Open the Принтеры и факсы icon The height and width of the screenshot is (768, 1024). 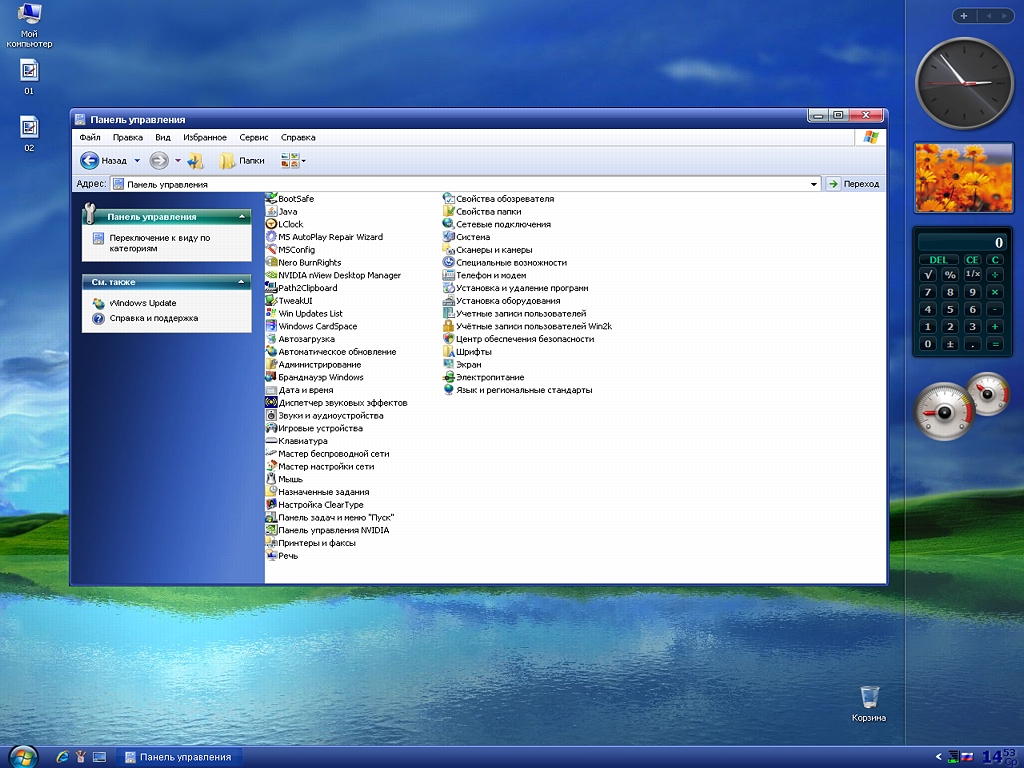click(272, 543)
